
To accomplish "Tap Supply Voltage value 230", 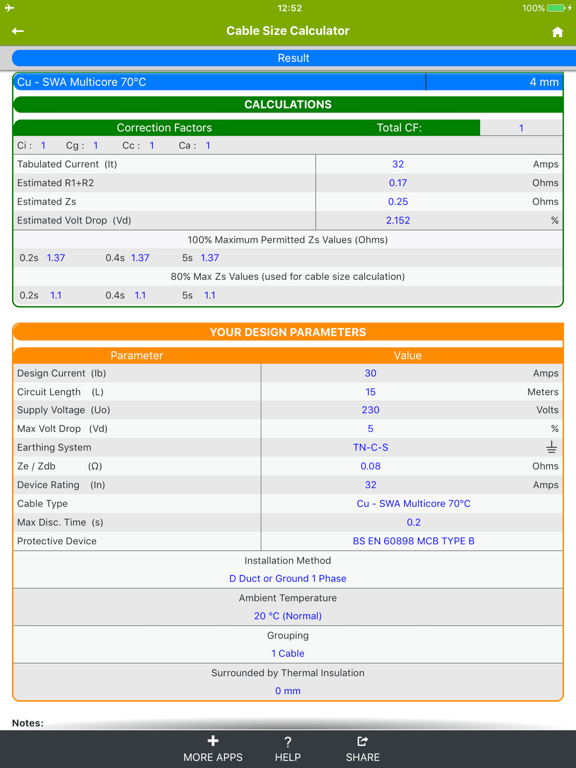I will [x=370, y=410].
